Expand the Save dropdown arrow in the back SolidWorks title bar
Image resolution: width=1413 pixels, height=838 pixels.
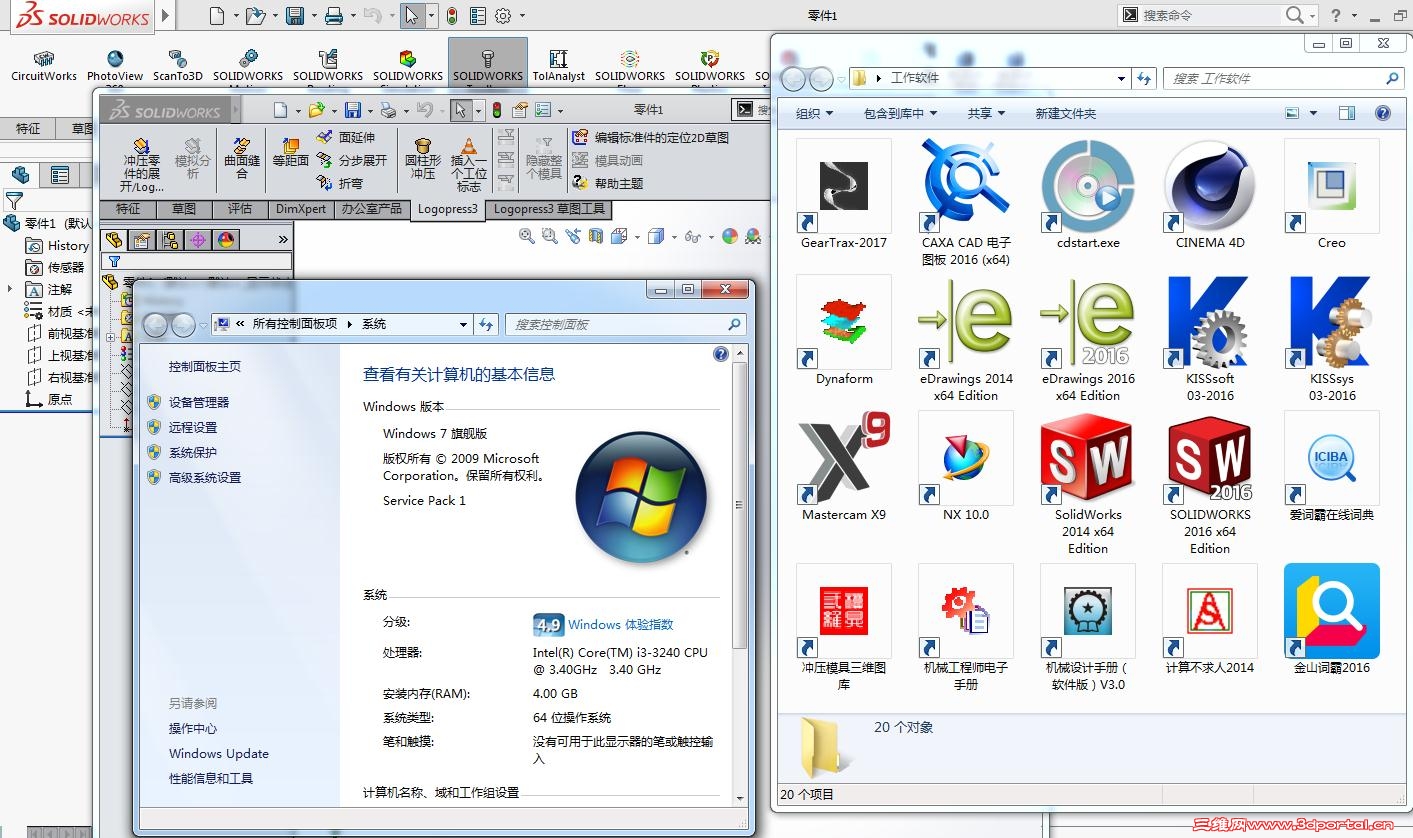click(x=313, y=16)
